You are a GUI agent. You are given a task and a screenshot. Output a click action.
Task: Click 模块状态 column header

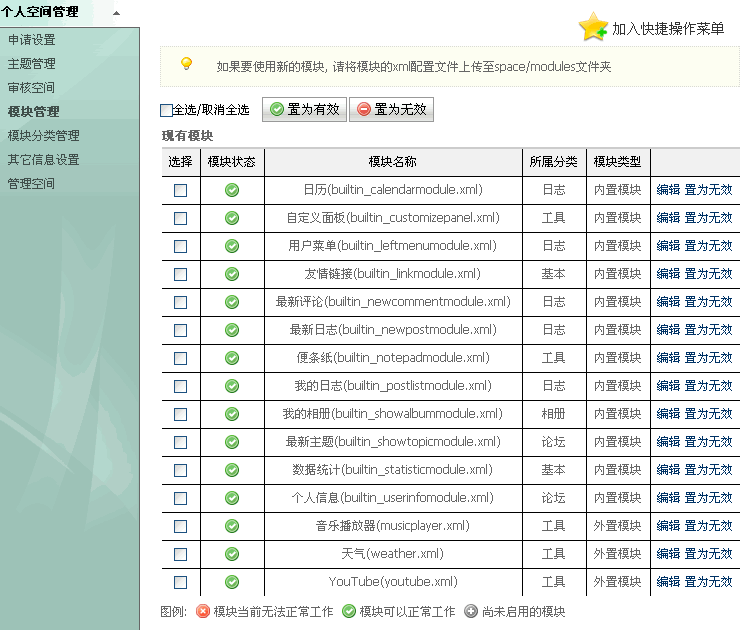pyautogui.click(x=232, y=162)
